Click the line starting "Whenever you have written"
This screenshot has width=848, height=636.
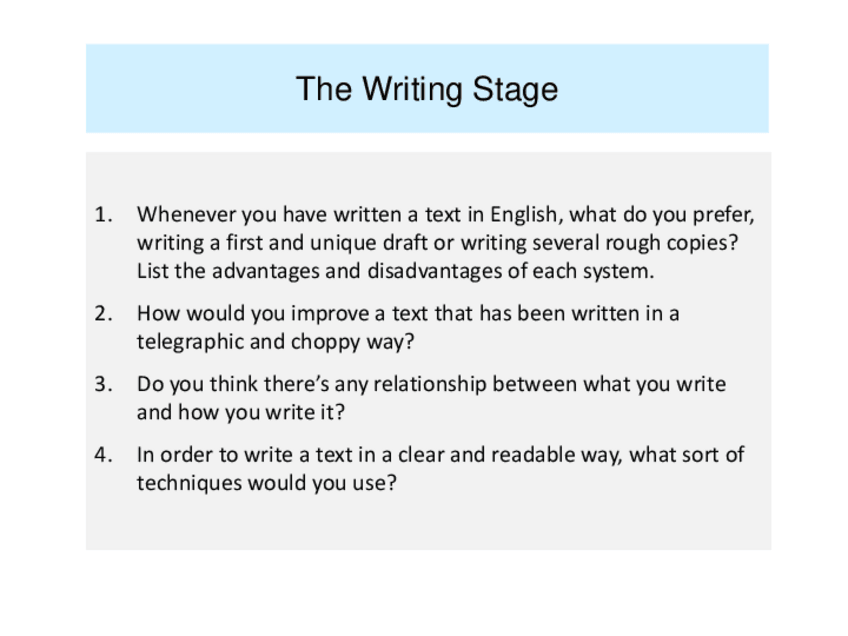446,214
